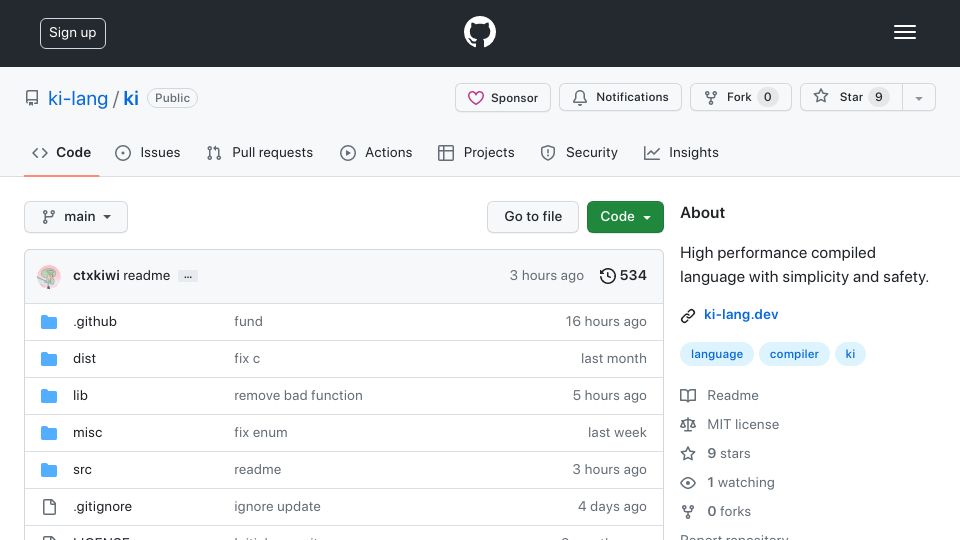Click the watching eye icon
The width and height of the screenshot is (960, 540).
pyautogui.click(x=688, y=483)
